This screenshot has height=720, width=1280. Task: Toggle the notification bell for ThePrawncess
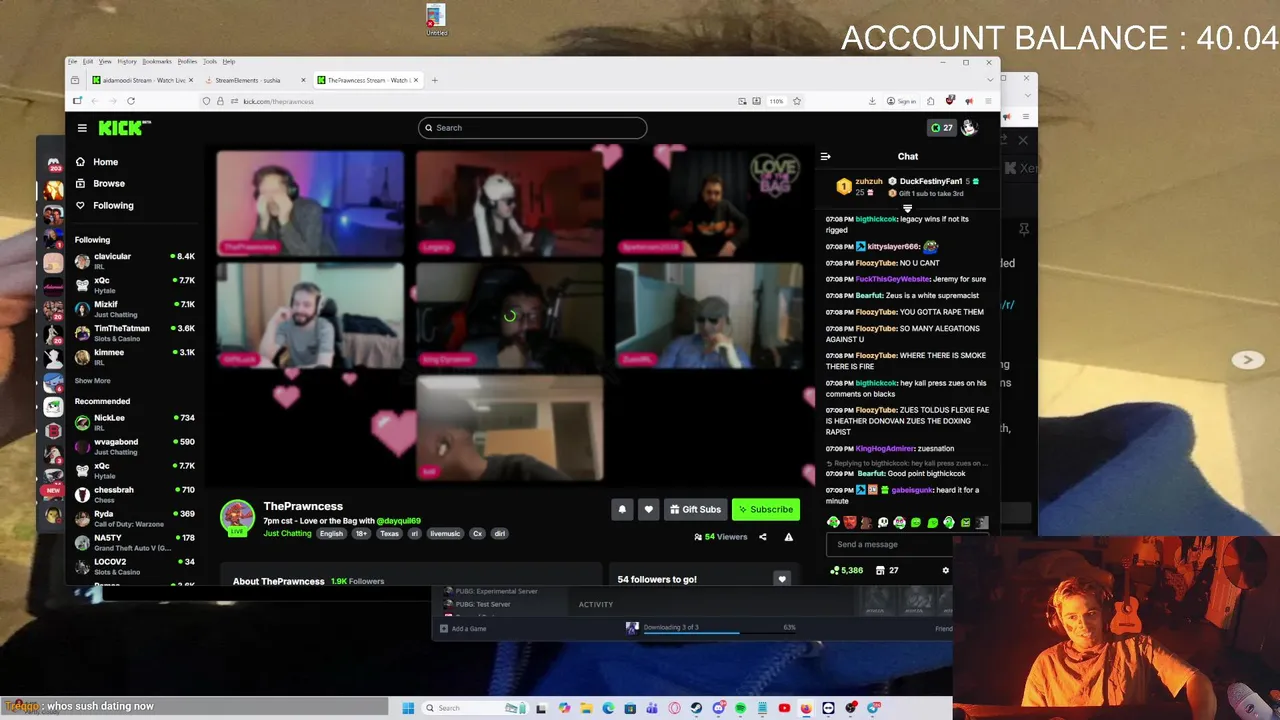(x=622, y=510)
